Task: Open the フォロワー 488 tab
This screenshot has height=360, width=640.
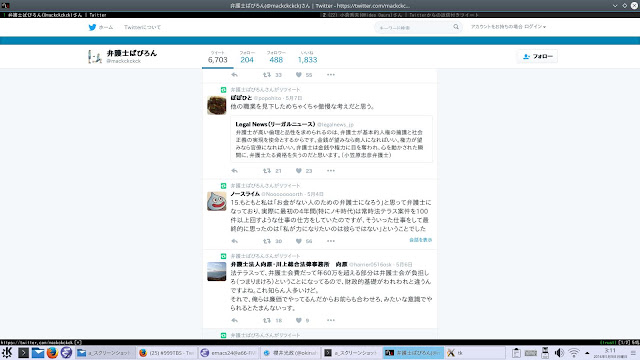Action: [x=276, y=57]
